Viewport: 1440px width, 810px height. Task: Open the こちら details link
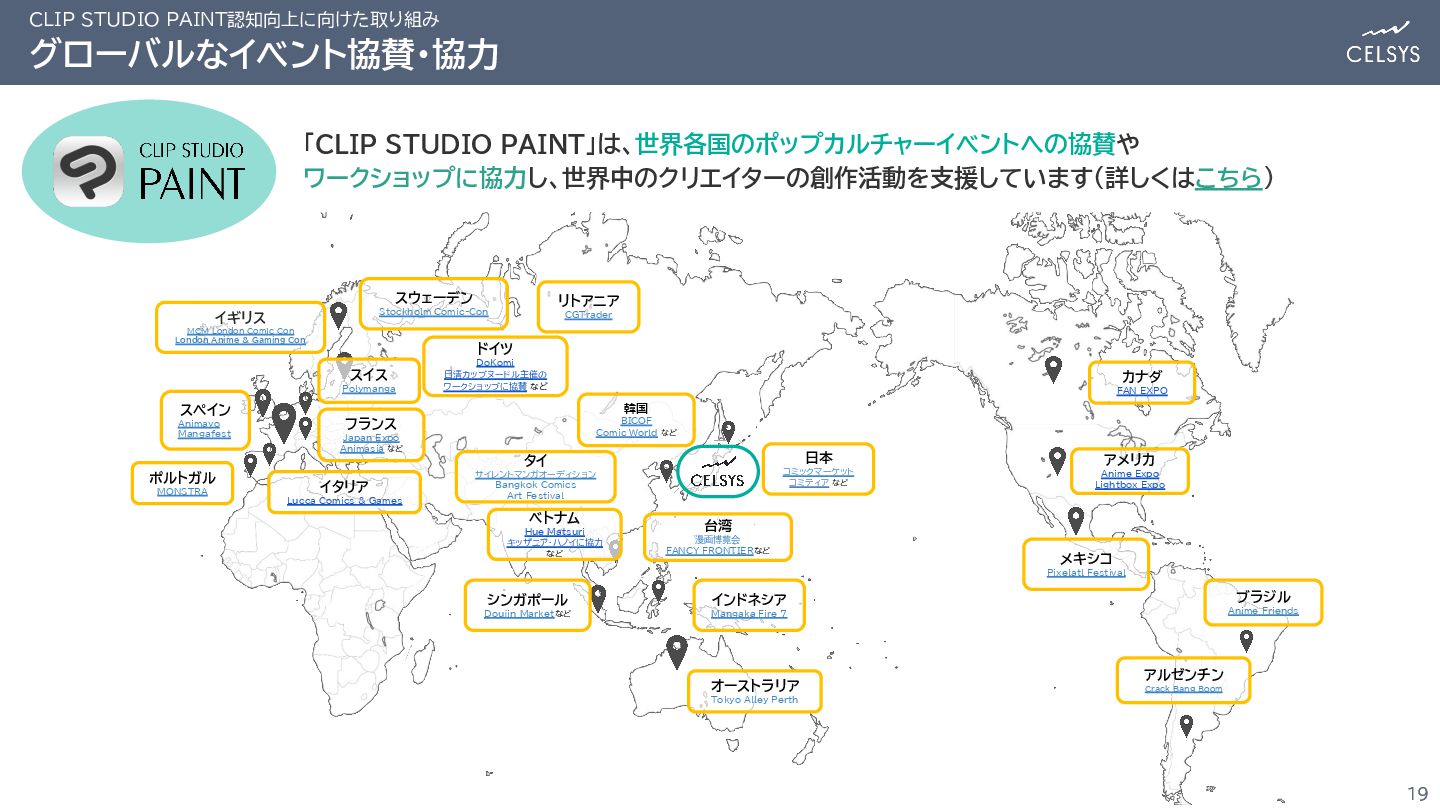tap(1228, 177)
